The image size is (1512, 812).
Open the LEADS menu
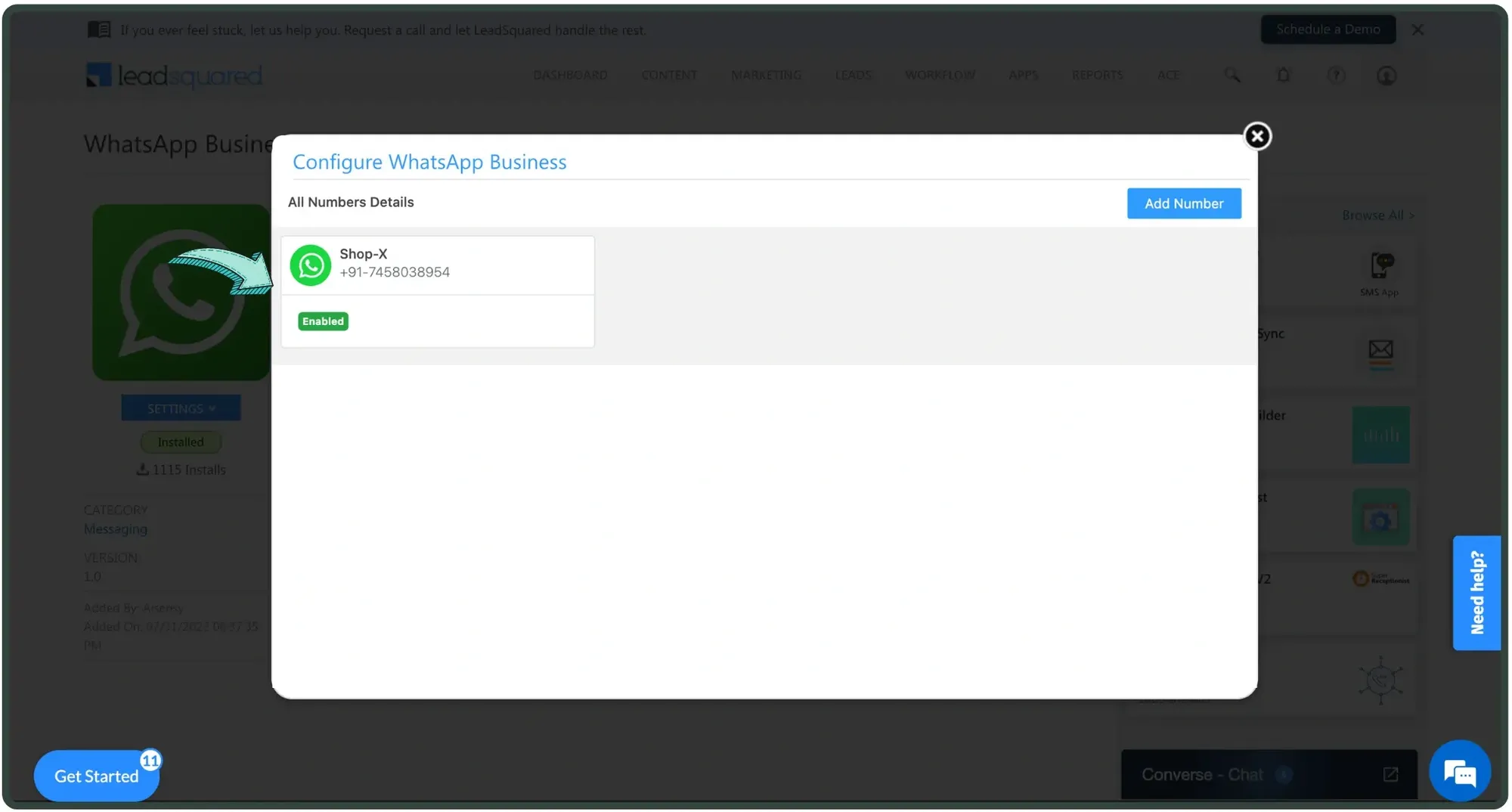click(853, 75)
